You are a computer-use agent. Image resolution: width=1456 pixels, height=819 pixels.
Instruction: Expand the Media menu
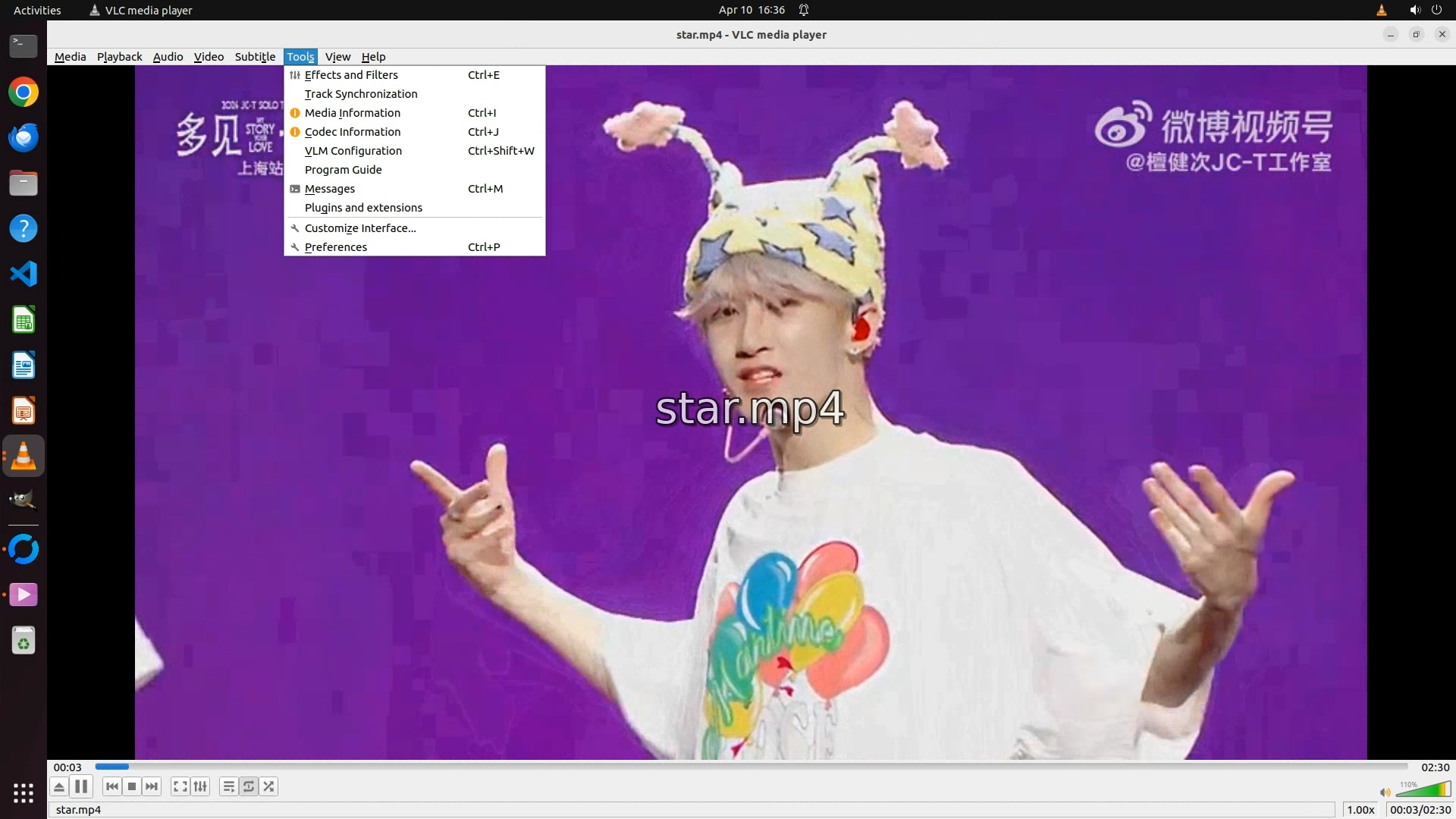pos(70,57)
